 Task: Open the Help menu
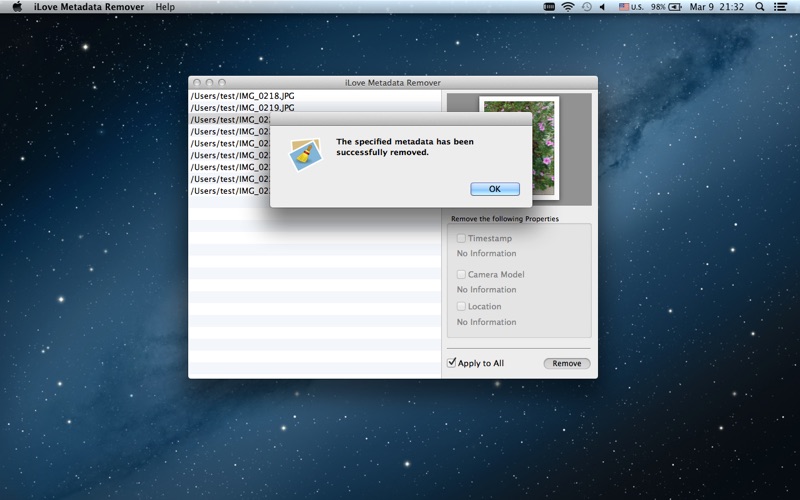coord(165,7)
